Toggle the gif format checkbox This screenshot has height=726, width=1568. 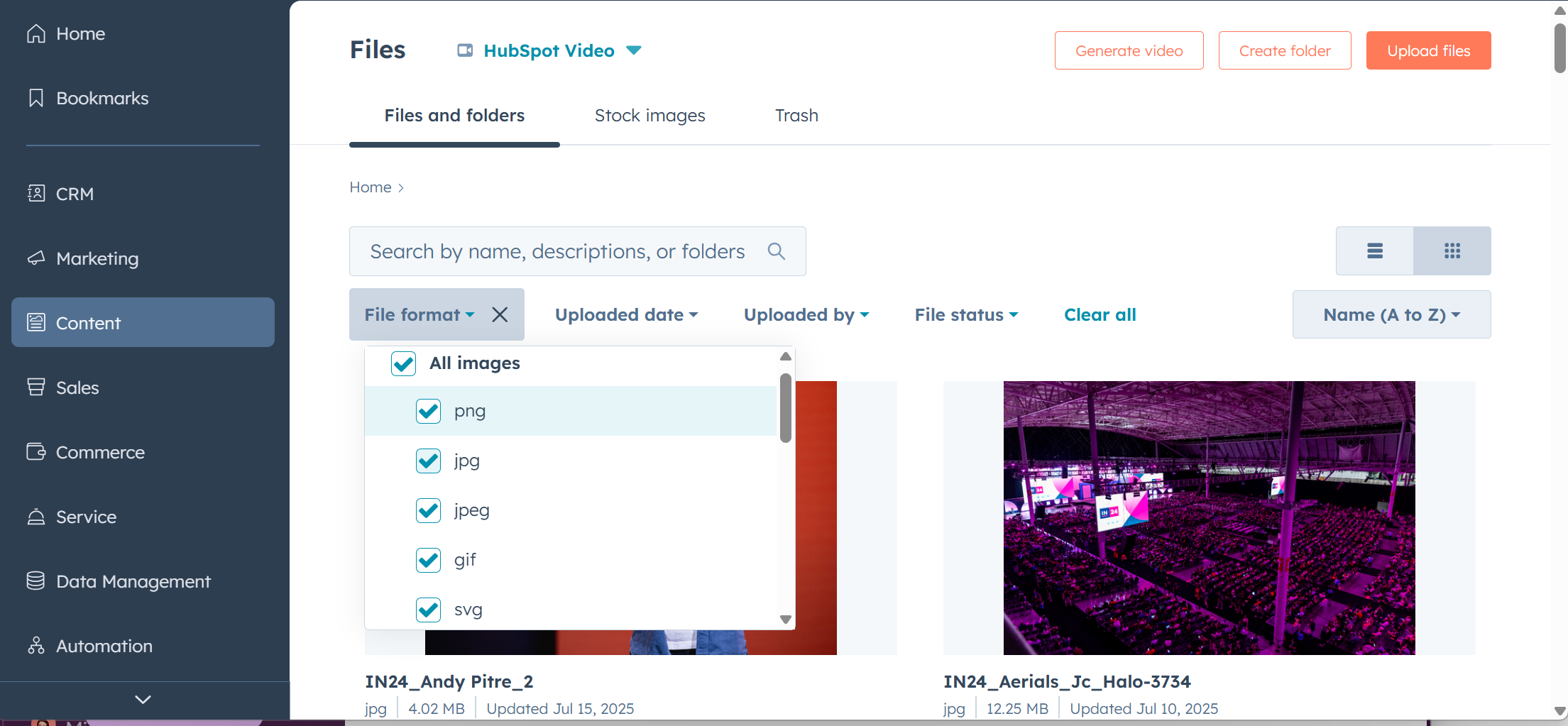pos(429,560)
